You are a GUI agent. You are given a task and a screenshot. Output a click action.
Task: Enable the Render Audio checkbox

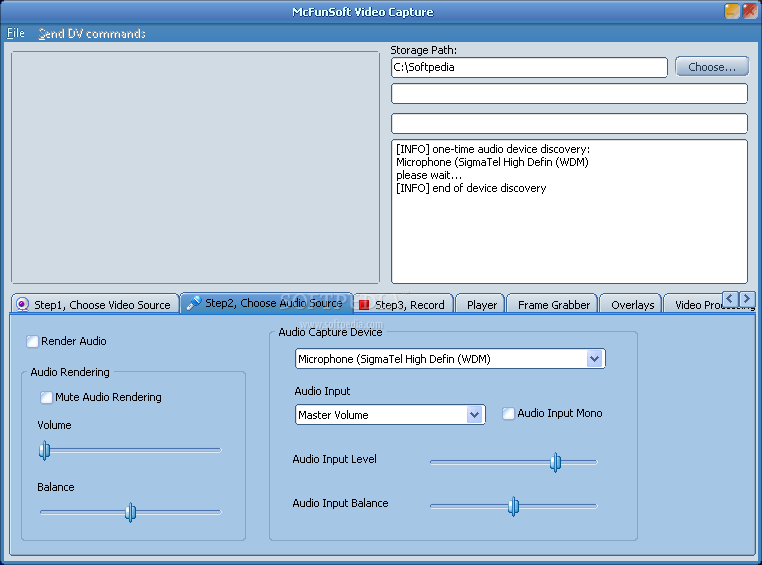point(33,342)
